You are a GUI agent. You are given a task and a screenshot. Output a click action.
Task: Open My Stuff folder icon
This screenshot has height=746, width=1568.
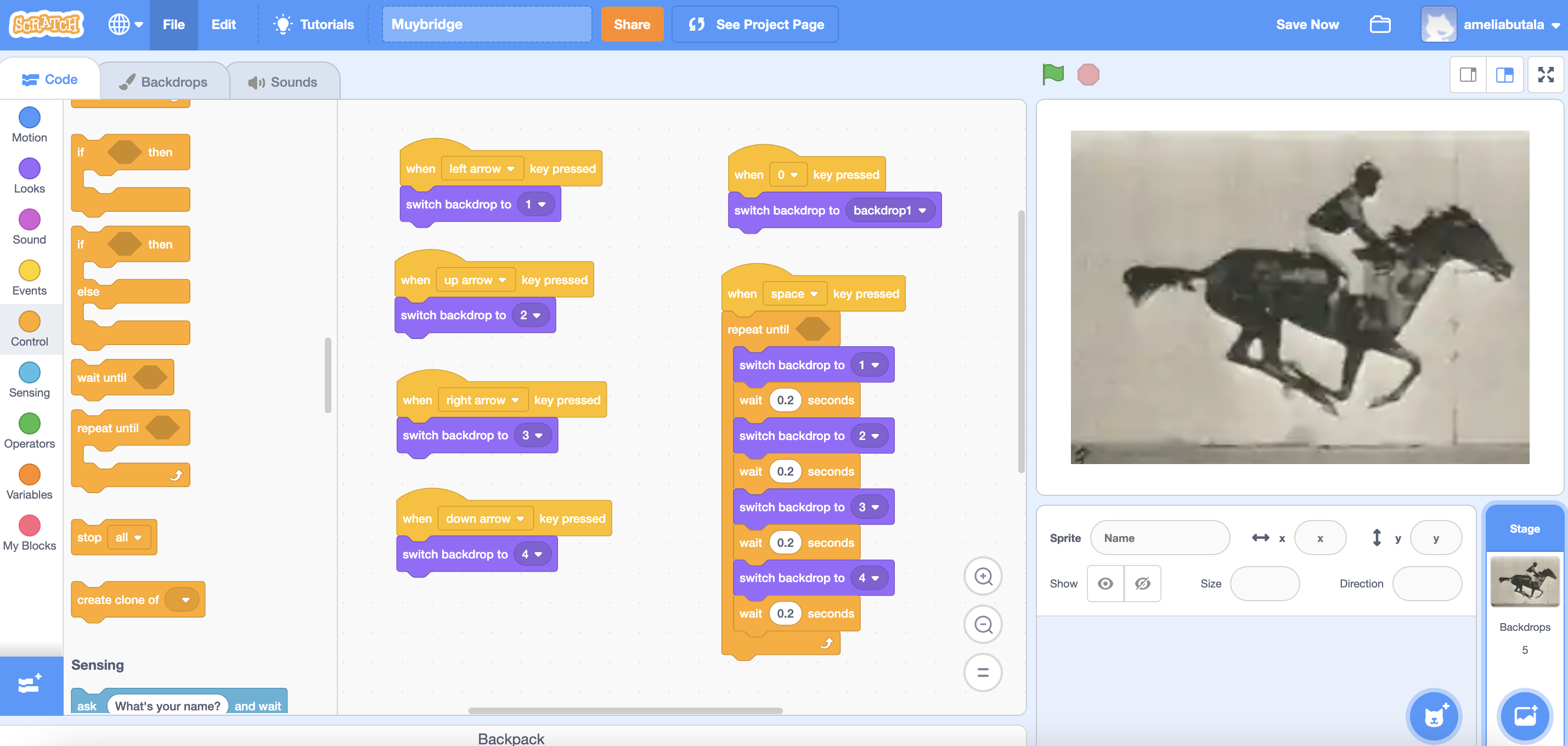point(1379,24)
